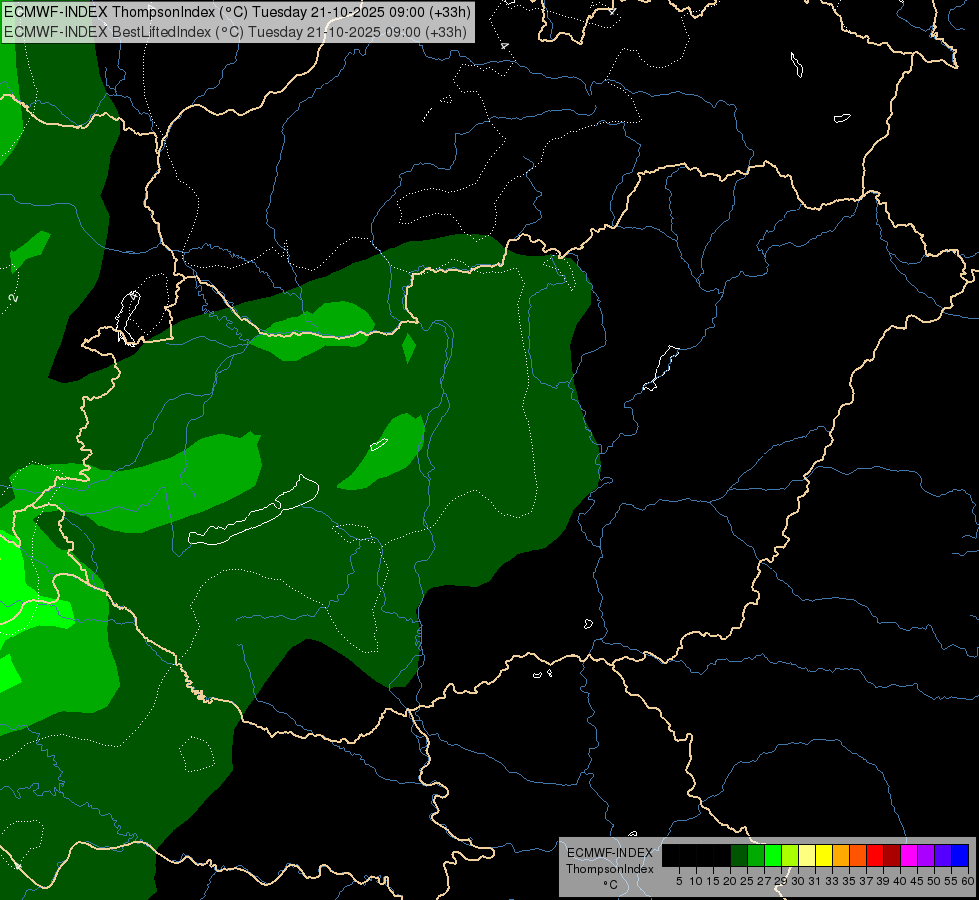Select the dark green 20–25 legend swatch
This screenshot has height=900, width=979.
[739, 855]
